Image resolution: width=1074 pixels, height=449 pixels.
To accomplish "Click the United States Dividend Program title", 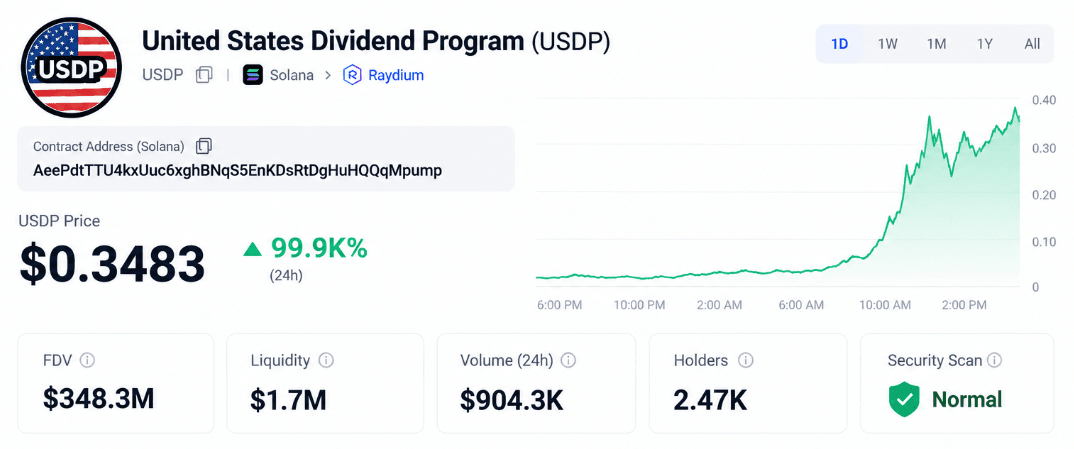I will 333,41.
